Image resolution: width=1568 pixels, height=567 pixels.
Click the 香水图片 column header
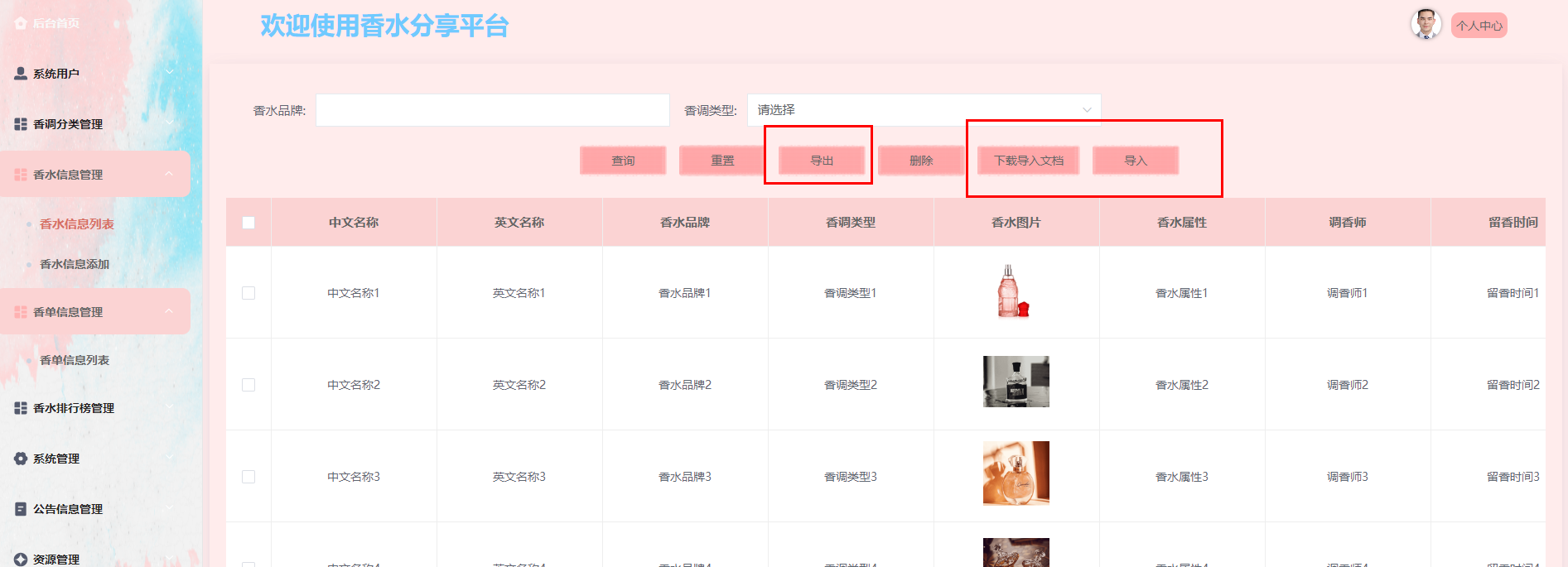1016,223
